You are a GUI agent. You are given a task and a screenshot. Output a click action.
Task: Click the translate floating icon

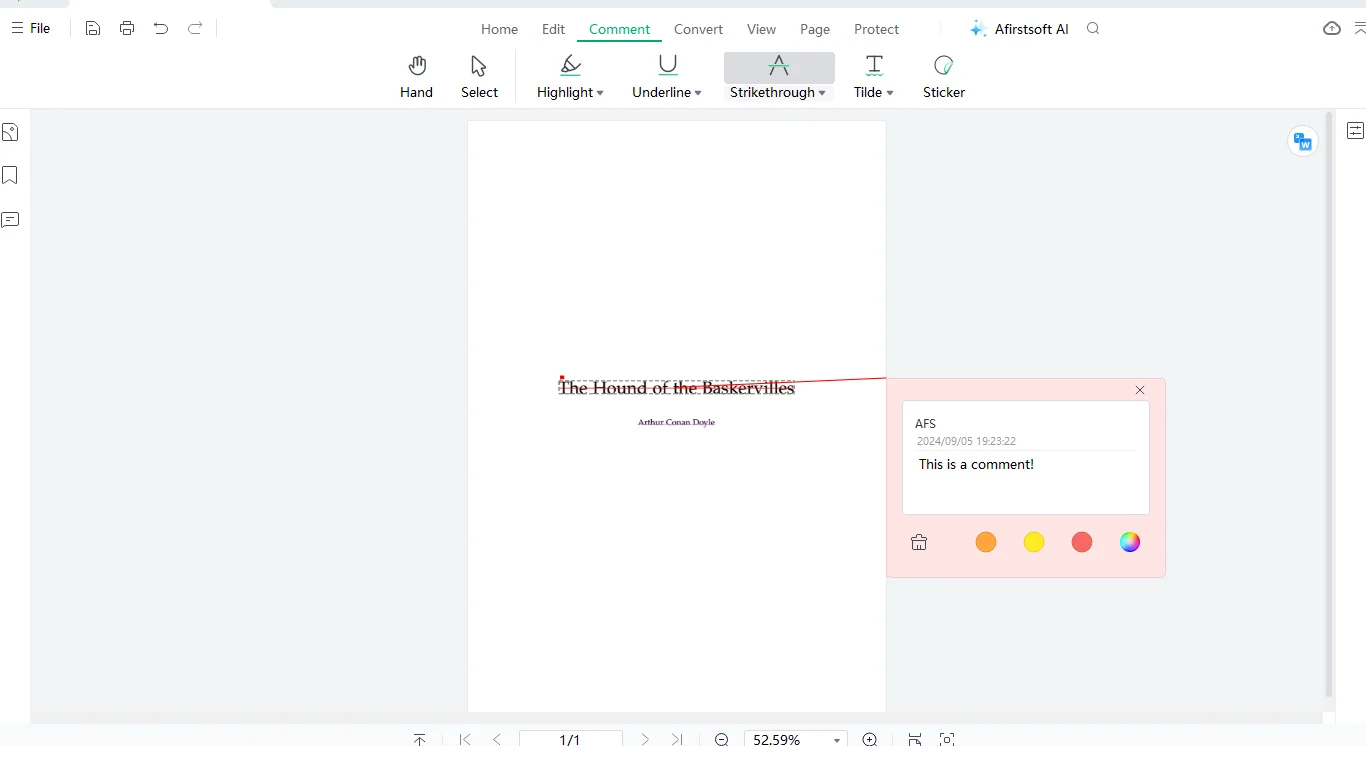(x=1302, y=142)
